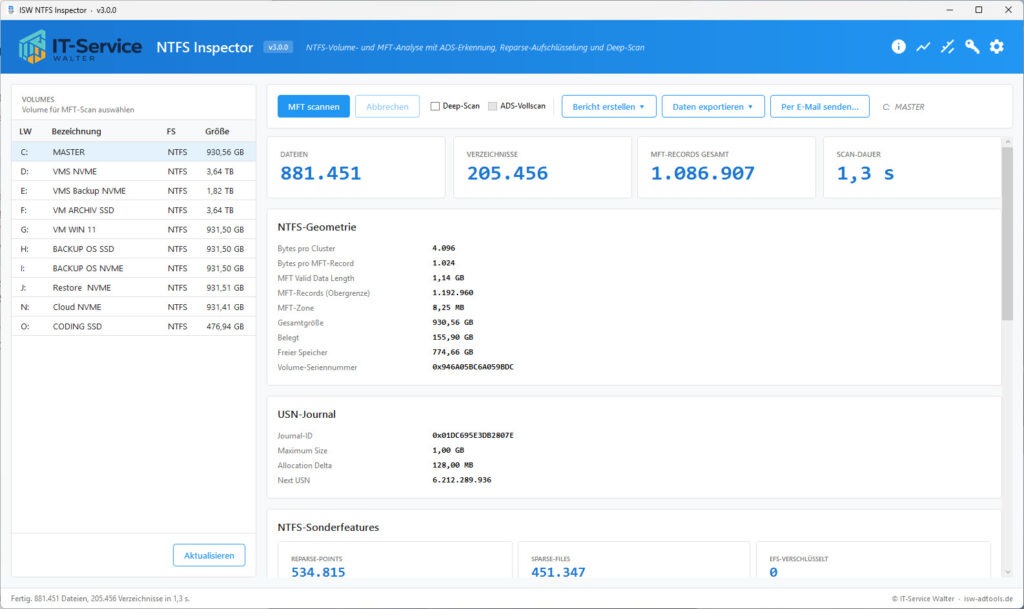Click the NTFS-Sonderfeatures section heading
Image resolution: width=1024 pixels, height=609 pixels.
click(x=328, y=527)
